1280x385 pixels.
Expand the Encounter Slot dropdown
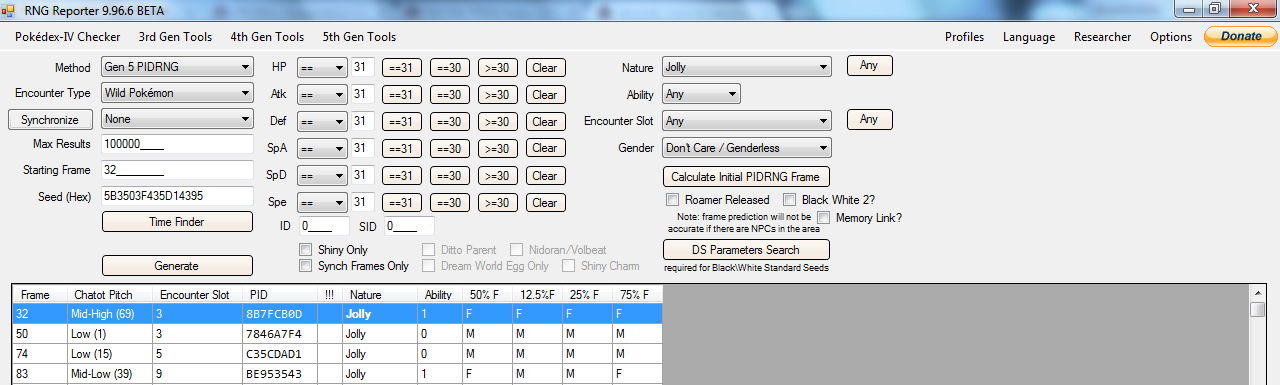point(746,121)
